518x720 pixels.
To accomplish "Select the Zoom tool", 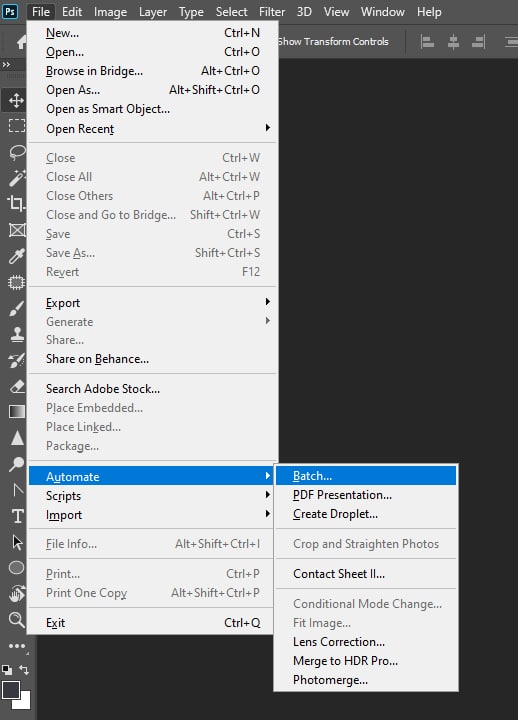I will [x=17, y=620].
